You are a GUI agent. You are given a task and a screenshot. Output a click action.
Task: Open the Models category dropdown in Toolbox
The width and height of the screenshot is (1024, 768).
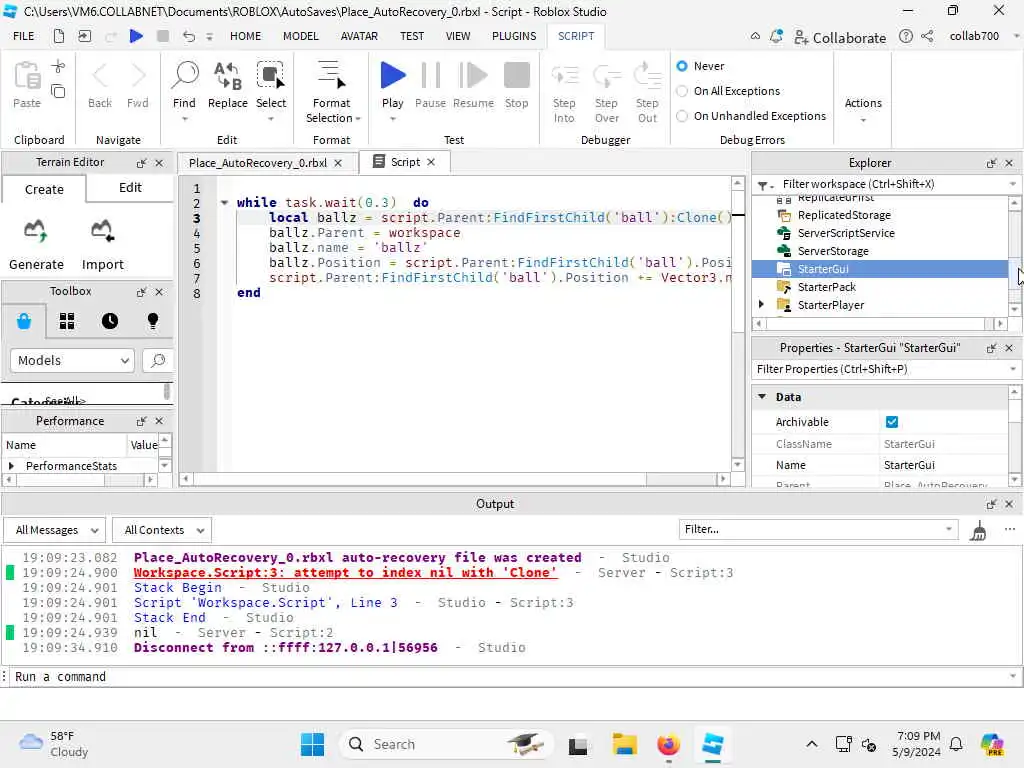pyautogui.click(x=72, y=360)
